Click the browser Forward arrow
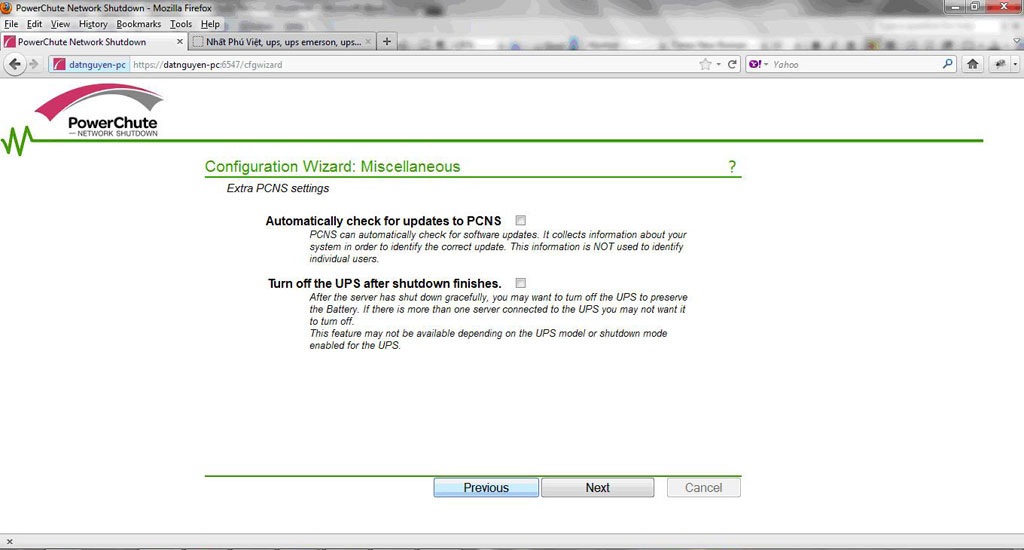 (34, 64)
